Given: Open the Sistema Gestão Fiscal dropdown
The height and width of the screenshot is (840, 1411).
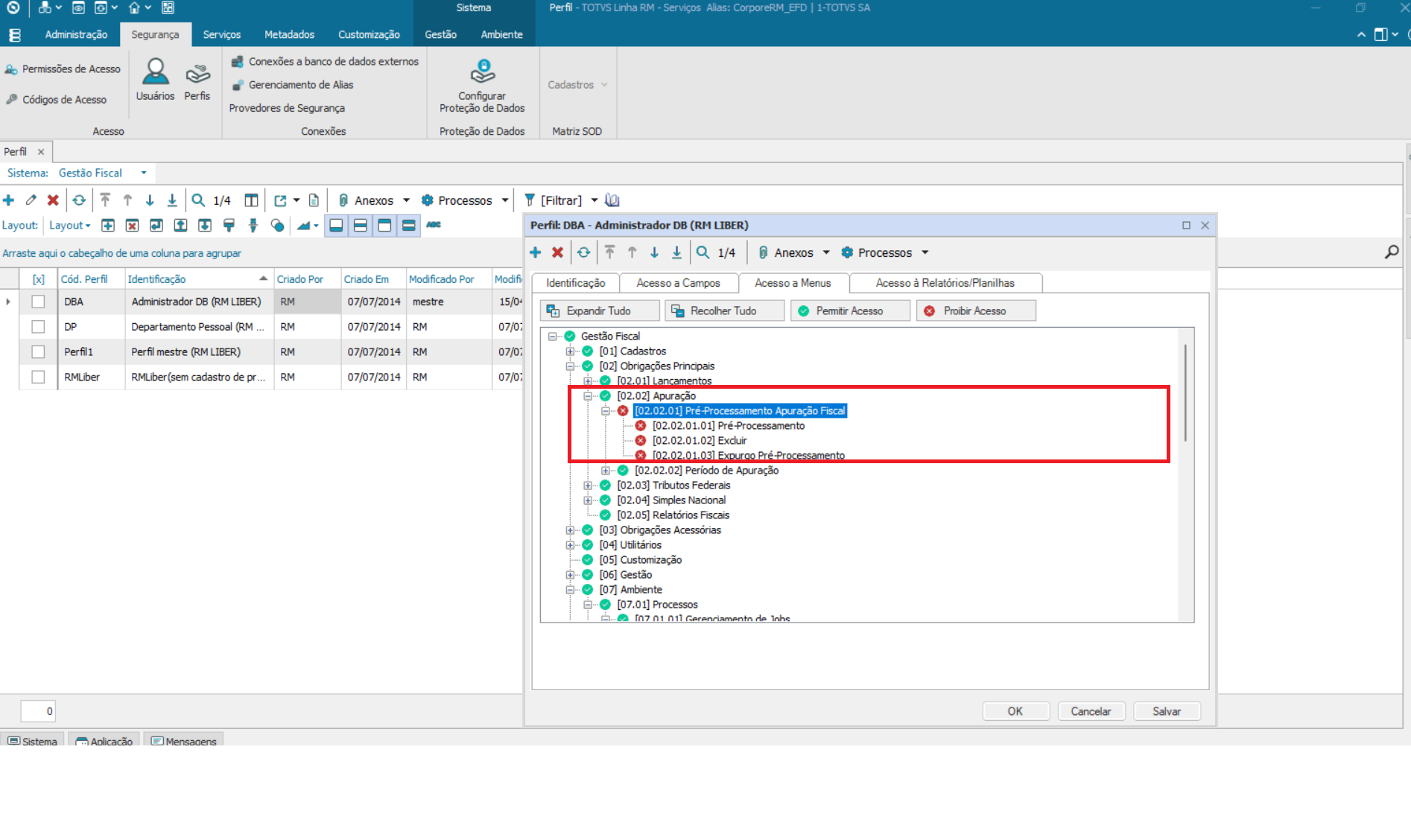Looking at the screenshot, I should point(144,173).
